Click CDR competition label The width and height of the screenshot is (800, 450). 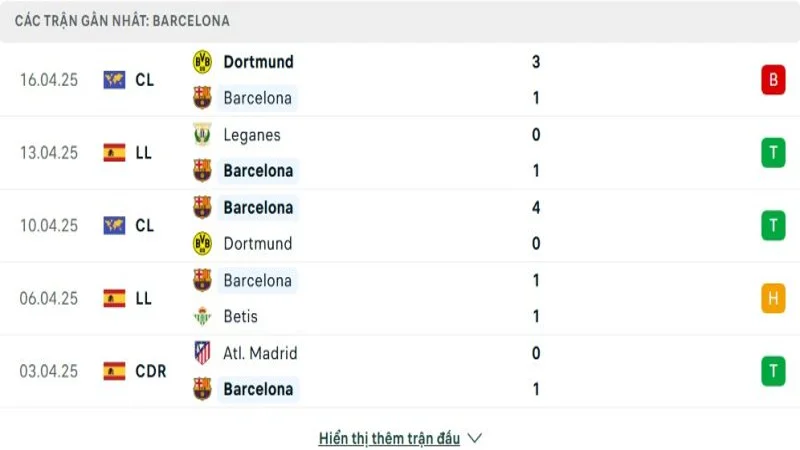(x=150, y=371)
